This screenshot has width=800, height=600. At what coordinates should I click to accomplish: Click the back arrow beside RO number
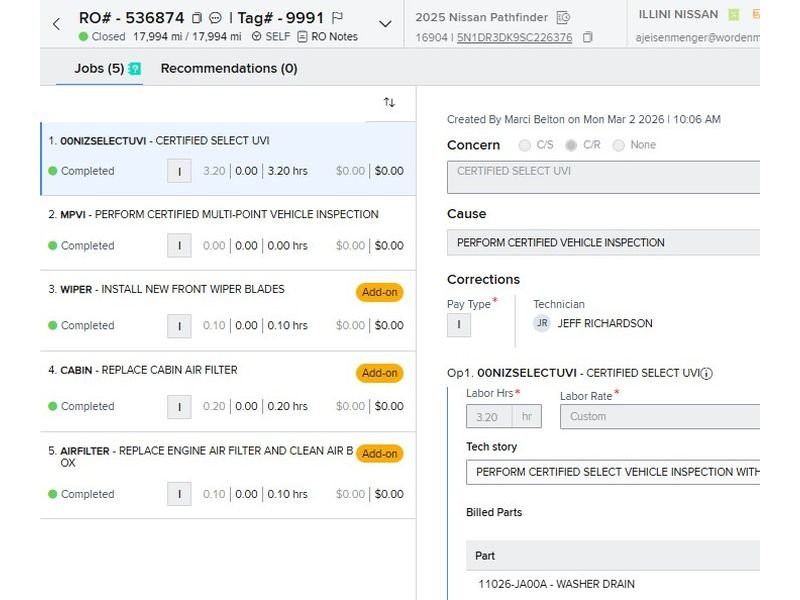pyautogui.click(x=56, y=24)
